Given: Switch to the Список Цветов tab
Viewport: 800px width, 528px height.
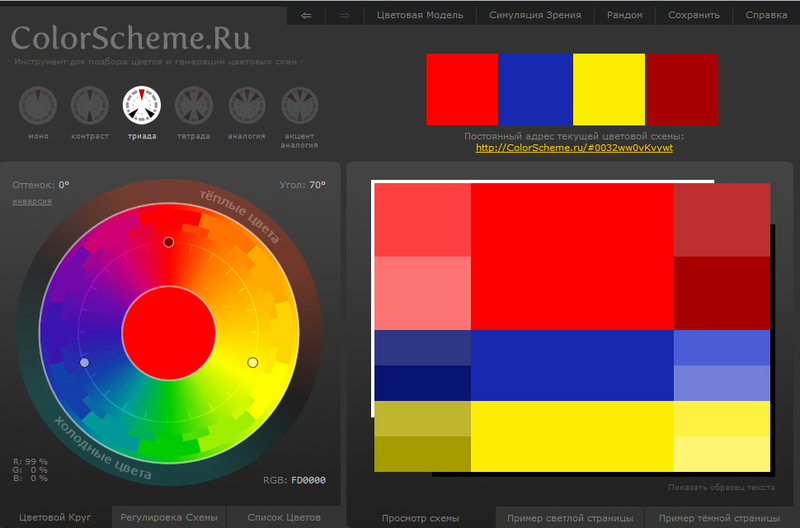Looking at the screenshot, I should point(284,517).
